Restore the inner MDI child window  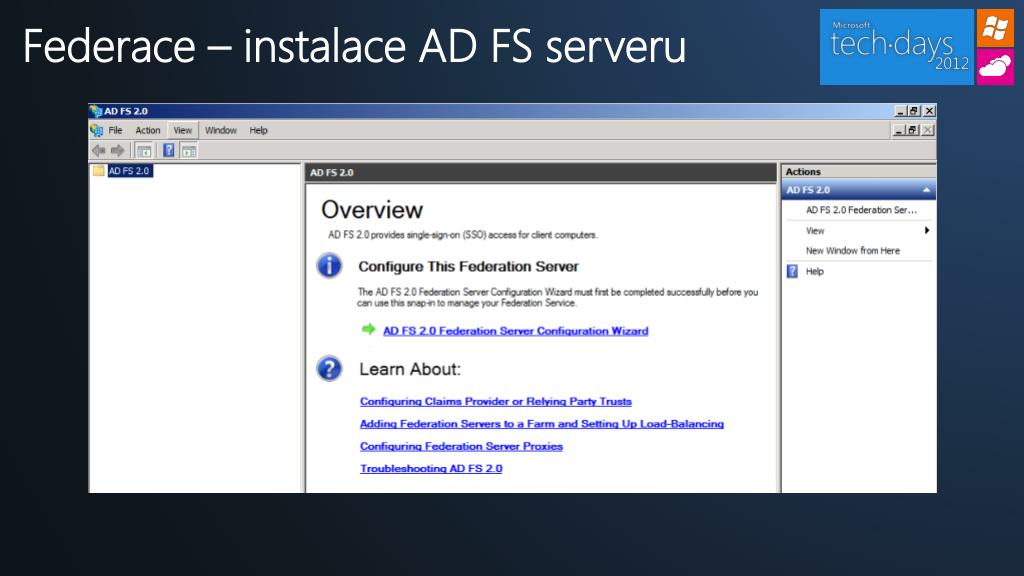912,130
